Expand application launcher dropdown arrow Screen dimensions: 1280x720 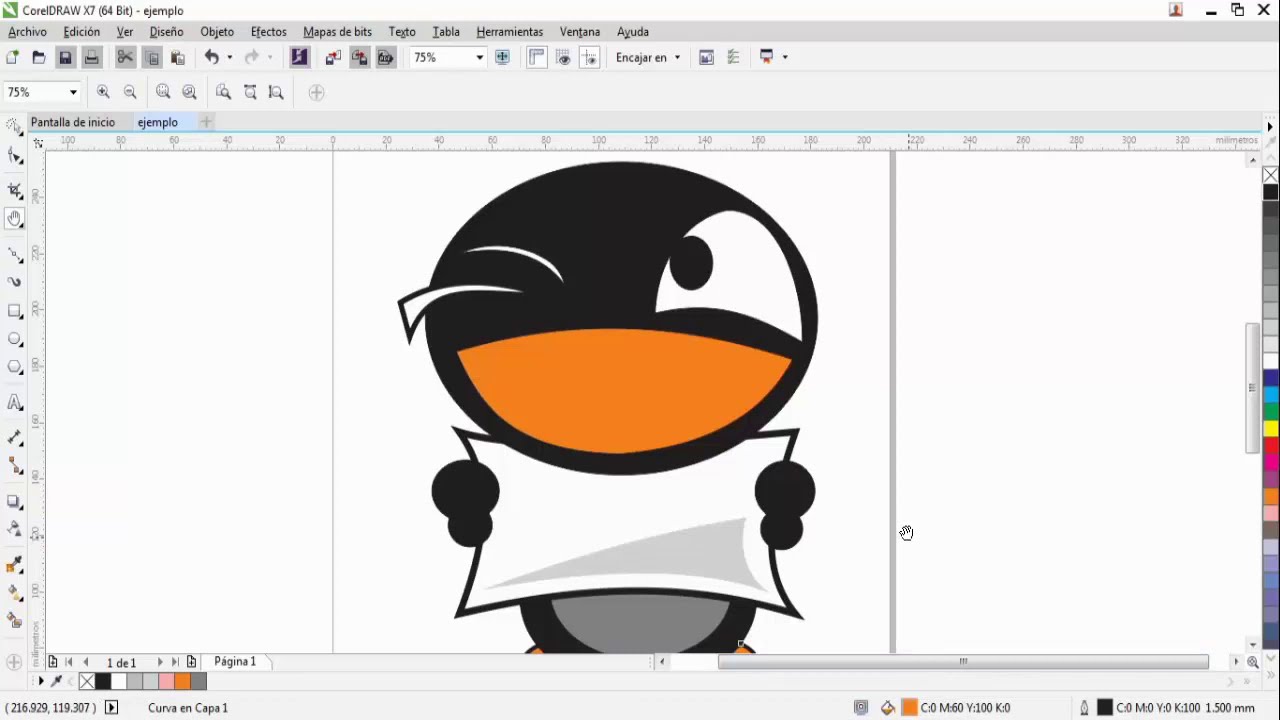point(785,57)
